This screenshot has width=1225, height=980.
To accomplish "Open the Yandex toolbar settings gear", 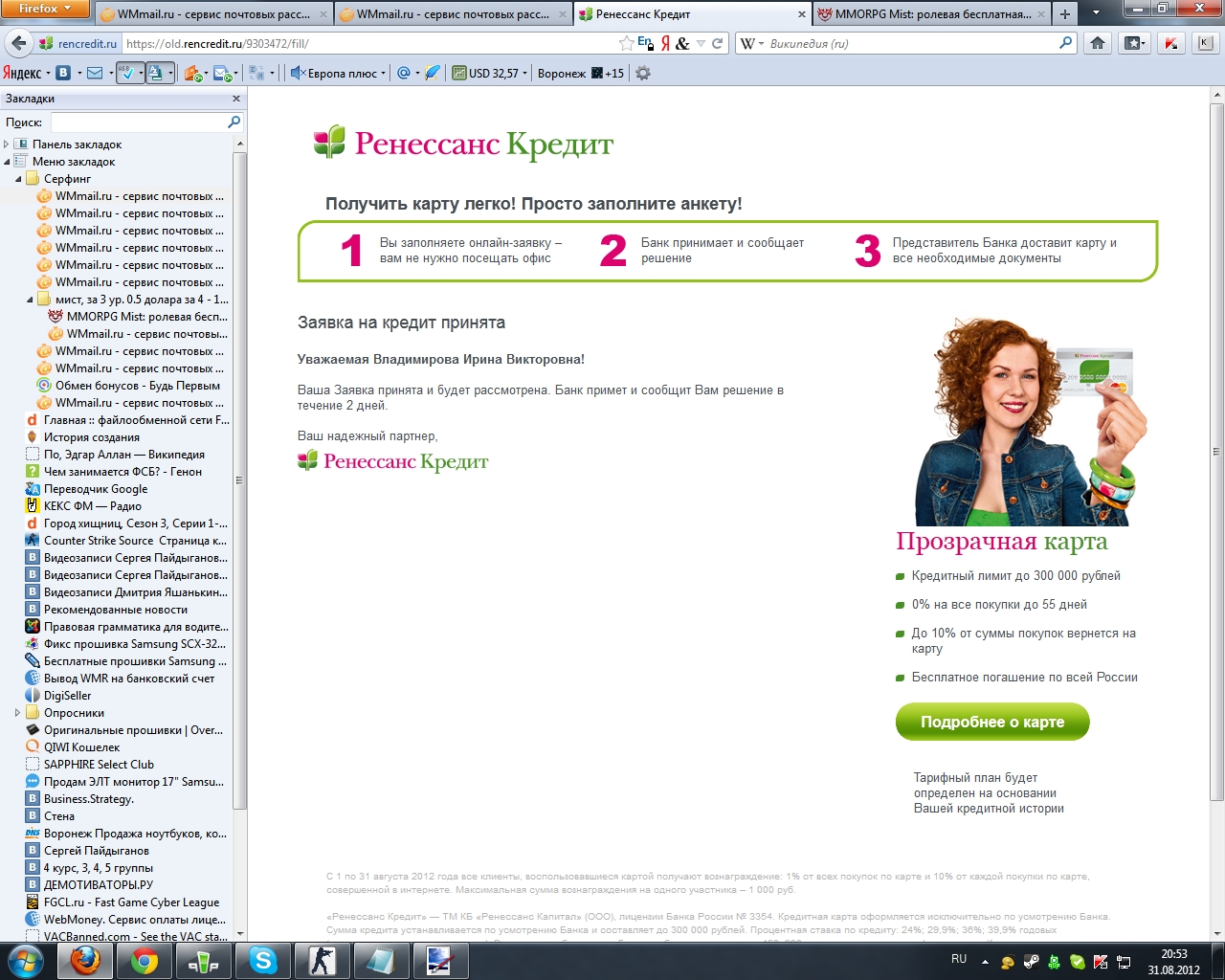I will pos(643,73).
